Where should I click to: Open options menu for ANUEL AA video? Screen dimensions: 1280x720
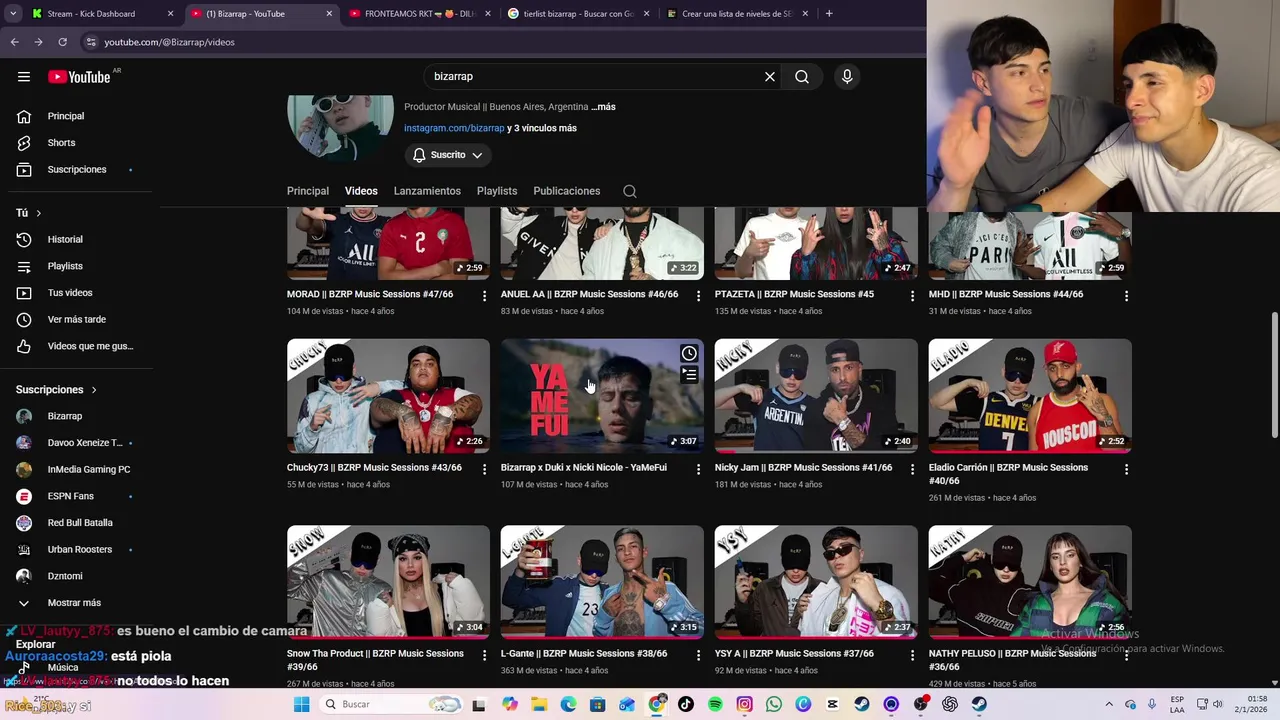pos(698,296)
